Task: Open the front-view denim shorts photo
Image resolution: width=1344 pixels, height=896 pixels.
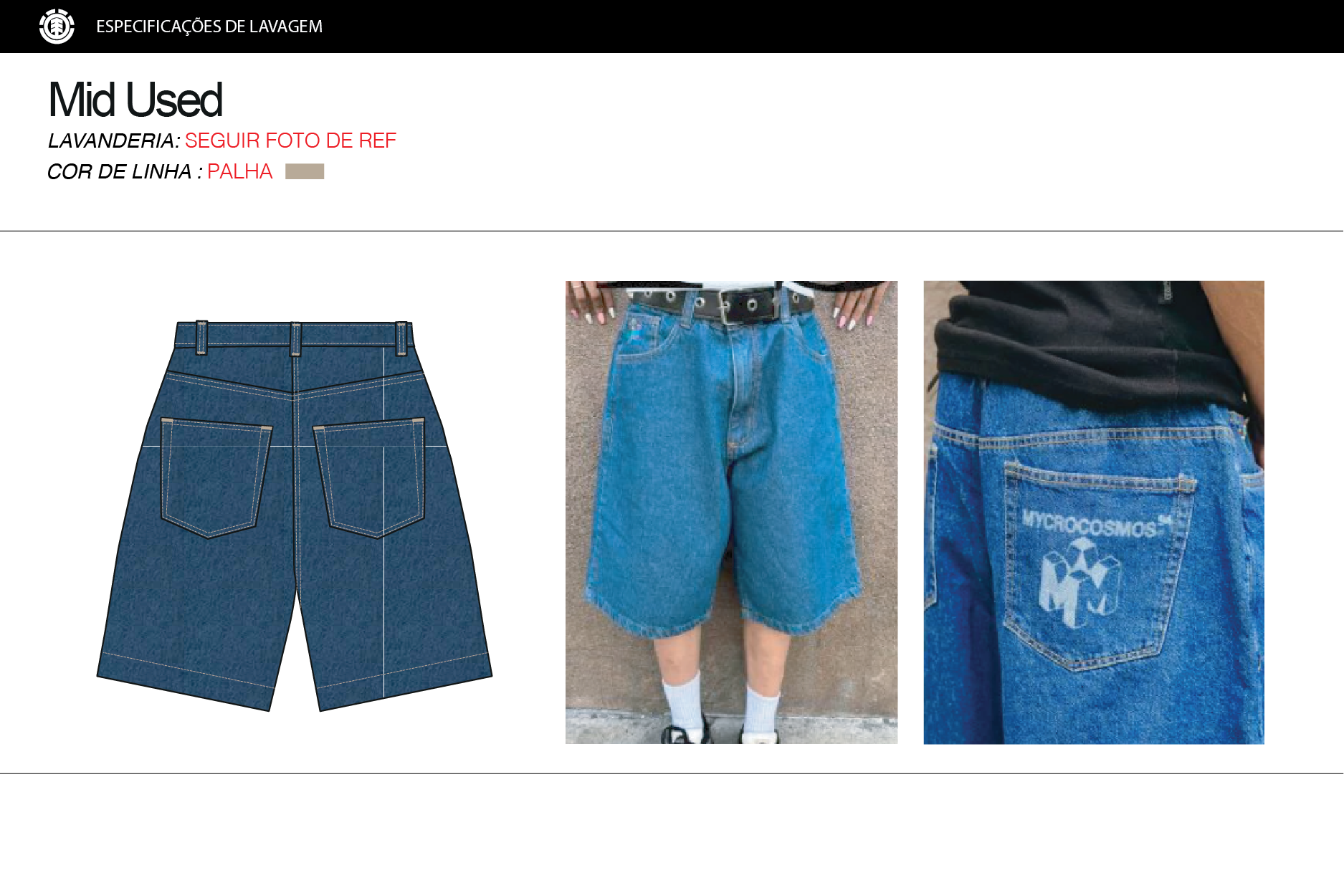Action: 731,512
